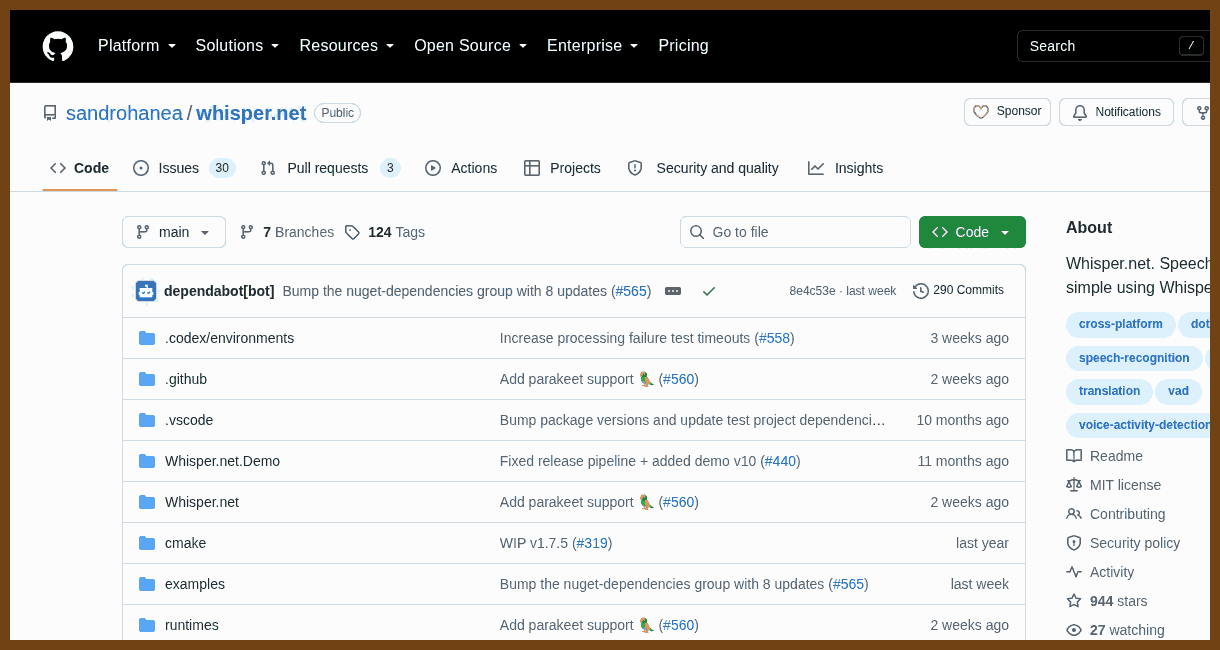Expand the Platform menu
This screenshot has height=650, width=1220.
(137, 46)
